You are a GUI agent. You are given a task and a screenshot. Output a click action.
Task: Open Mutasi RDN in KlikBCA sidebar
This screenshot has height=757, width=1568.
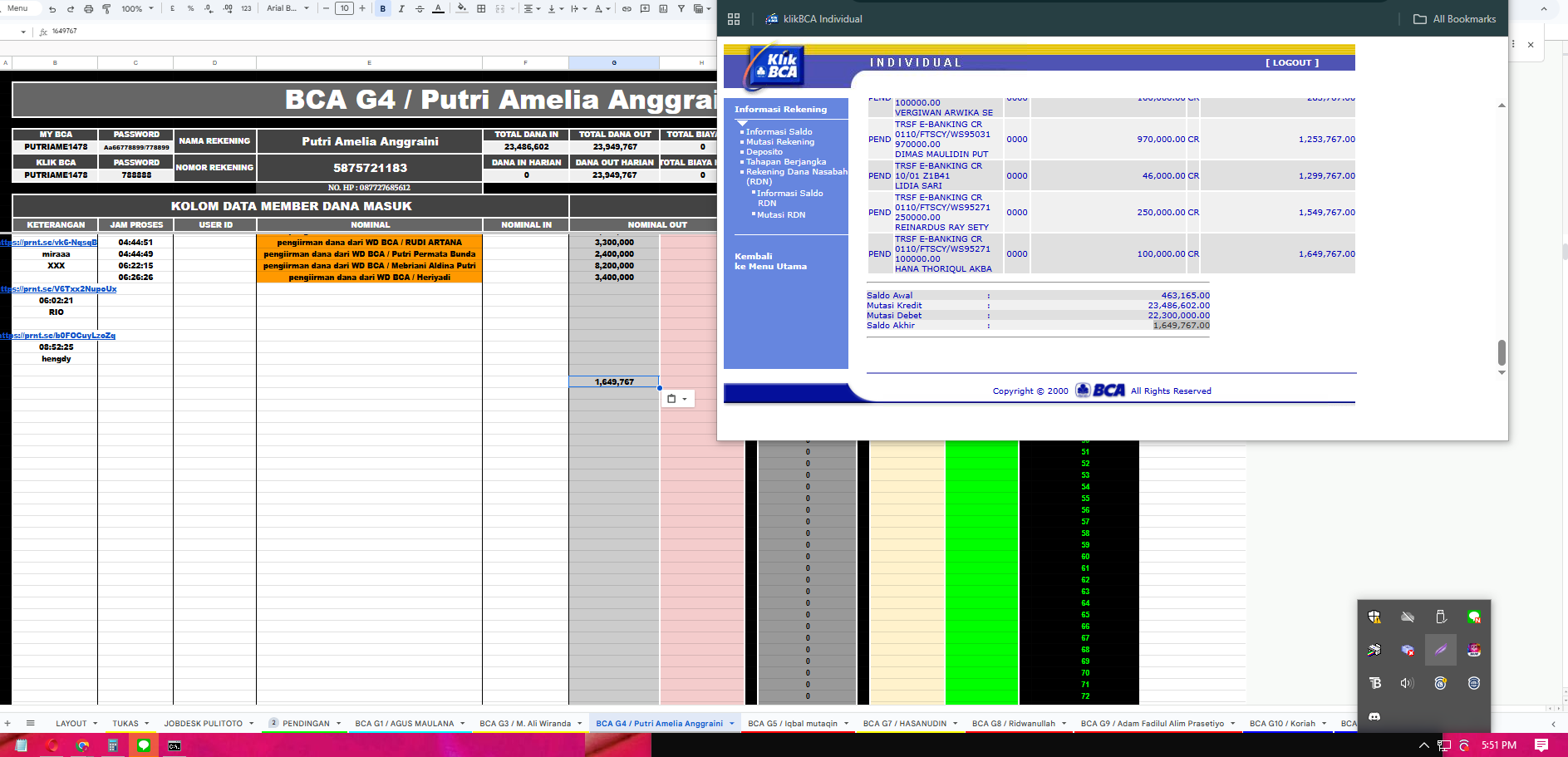[x=780, y=214]
